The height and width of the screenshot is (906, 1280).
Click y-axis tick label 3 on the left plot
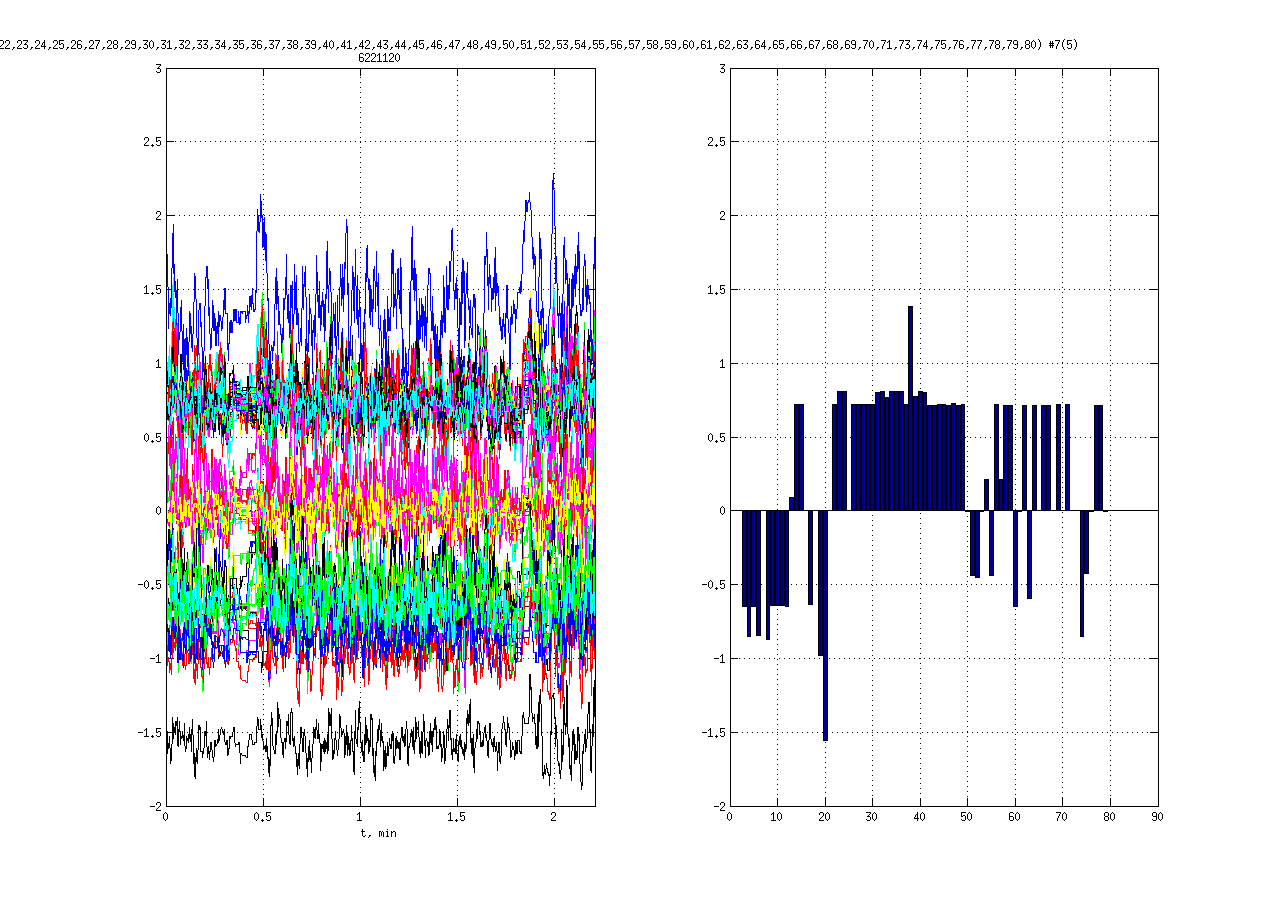pos(157,68)
